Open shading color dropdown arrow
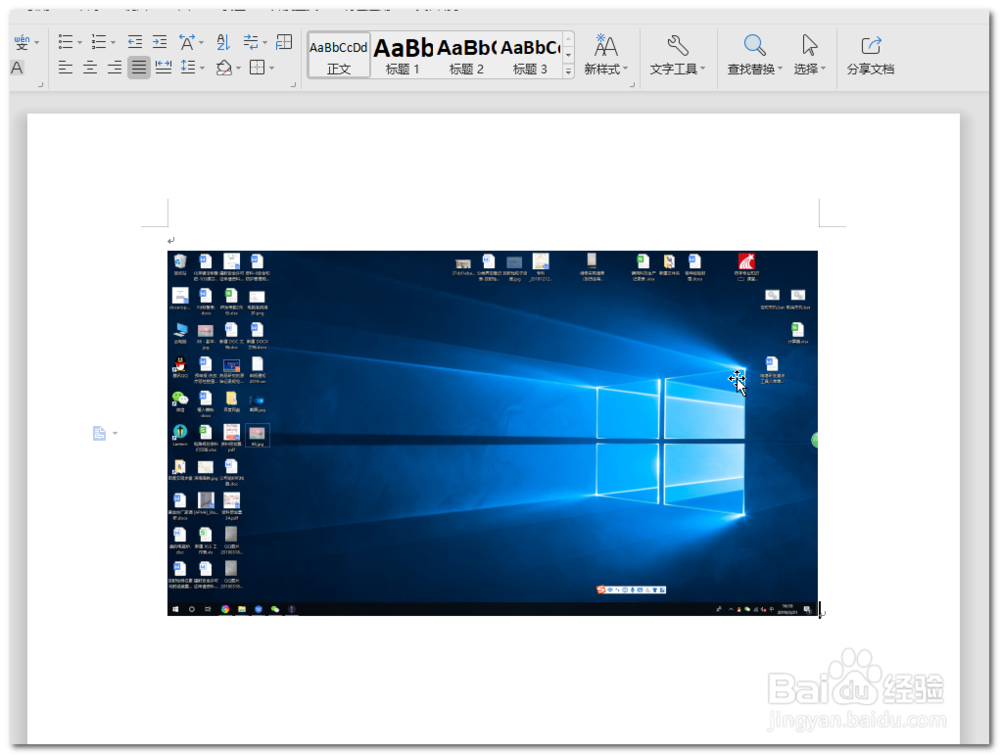The height and width of the screenshot is (755, 1000). tap(239, 68)
